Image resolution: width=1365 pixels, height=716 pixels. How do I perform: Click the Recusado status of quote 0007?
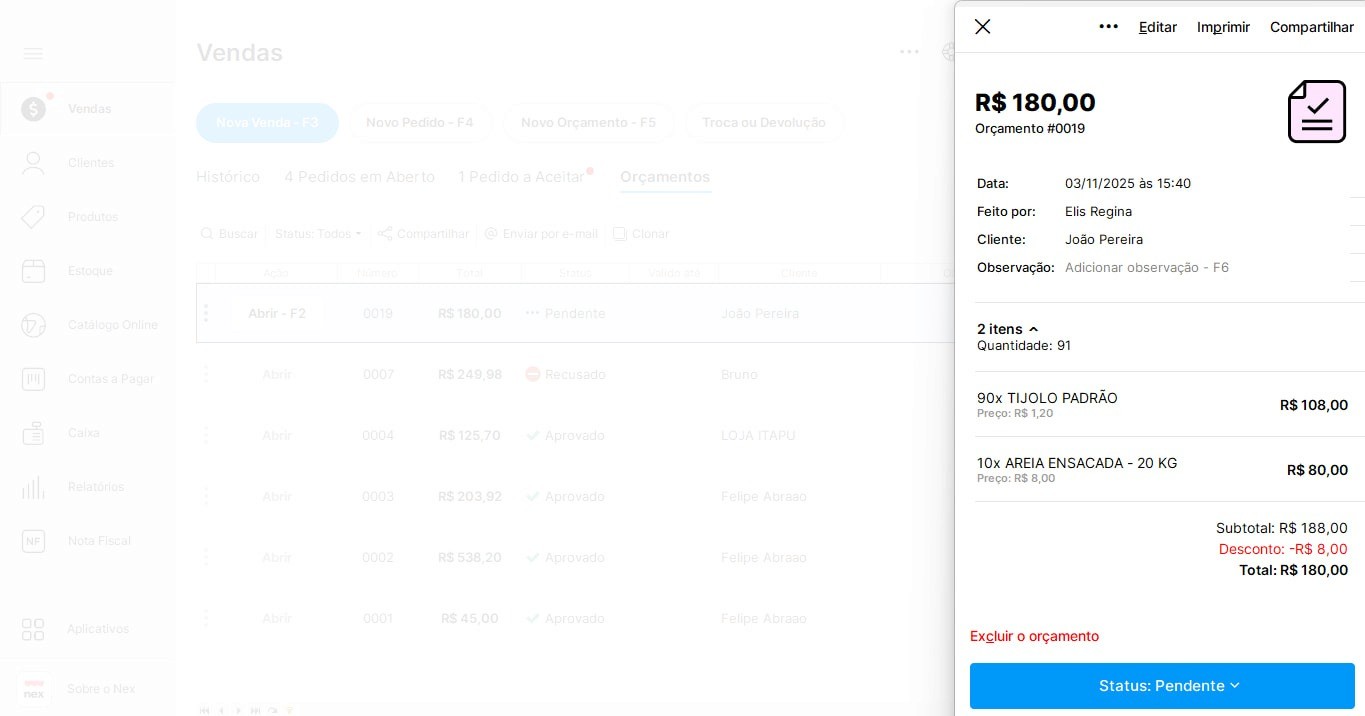pos(566,375)
